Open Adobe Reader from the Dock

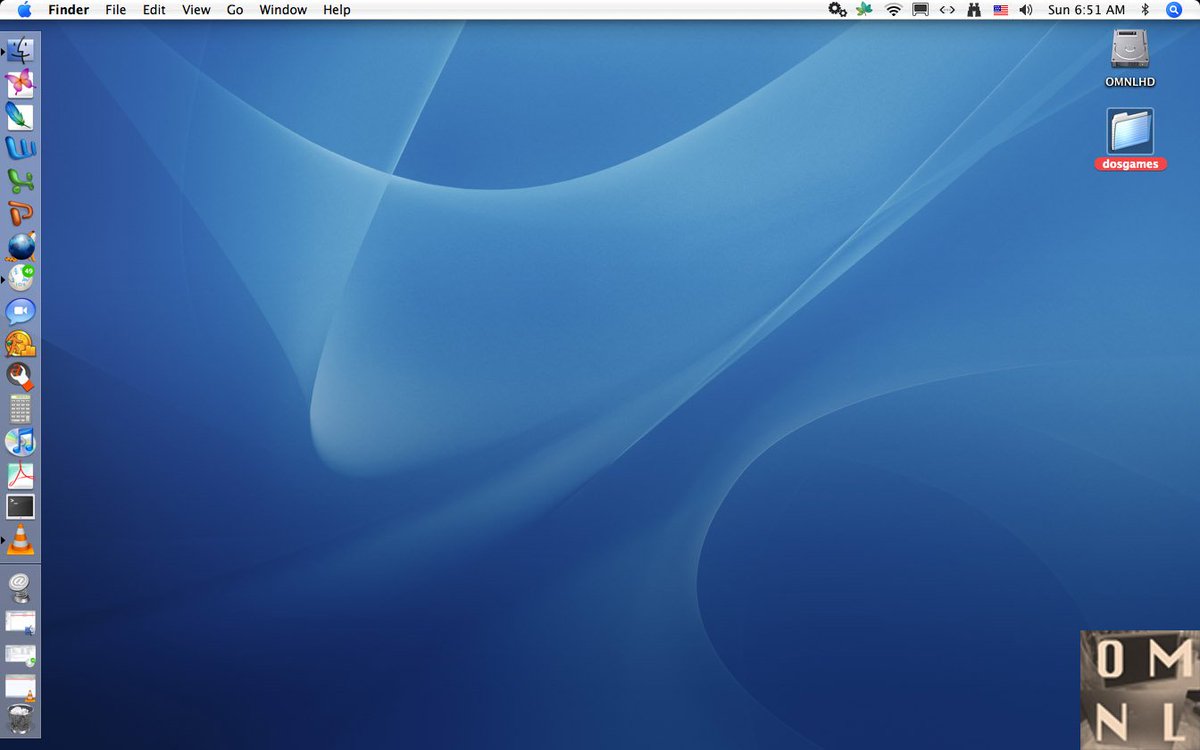[21, 474]
